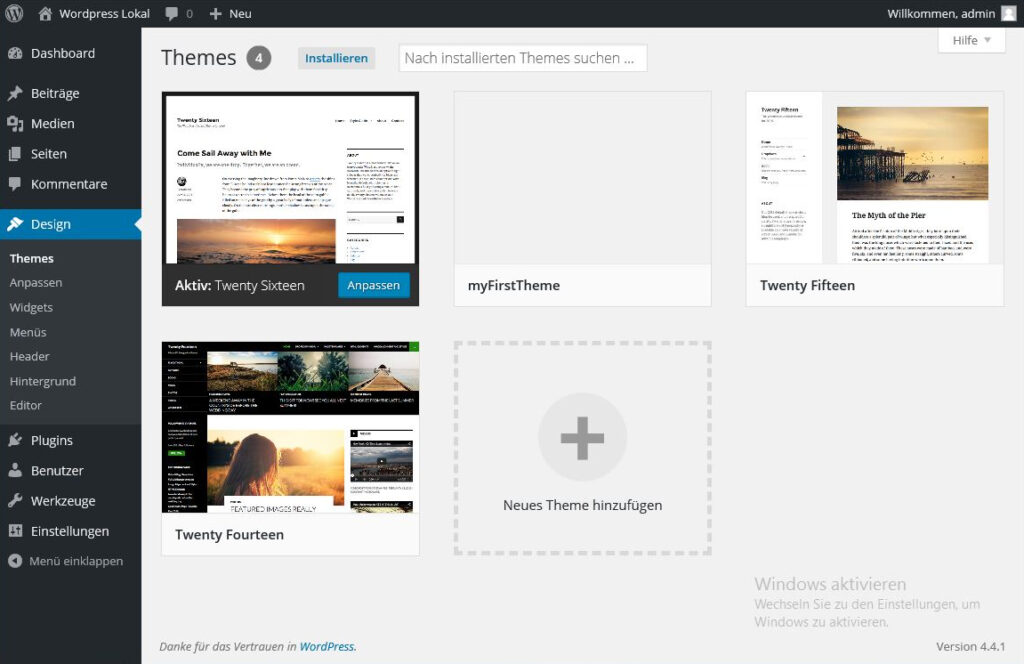The height and width of the screenshot is (664, 1024).
Task: Open the comments bubble icon in admin bar
Action: (172, 14)
